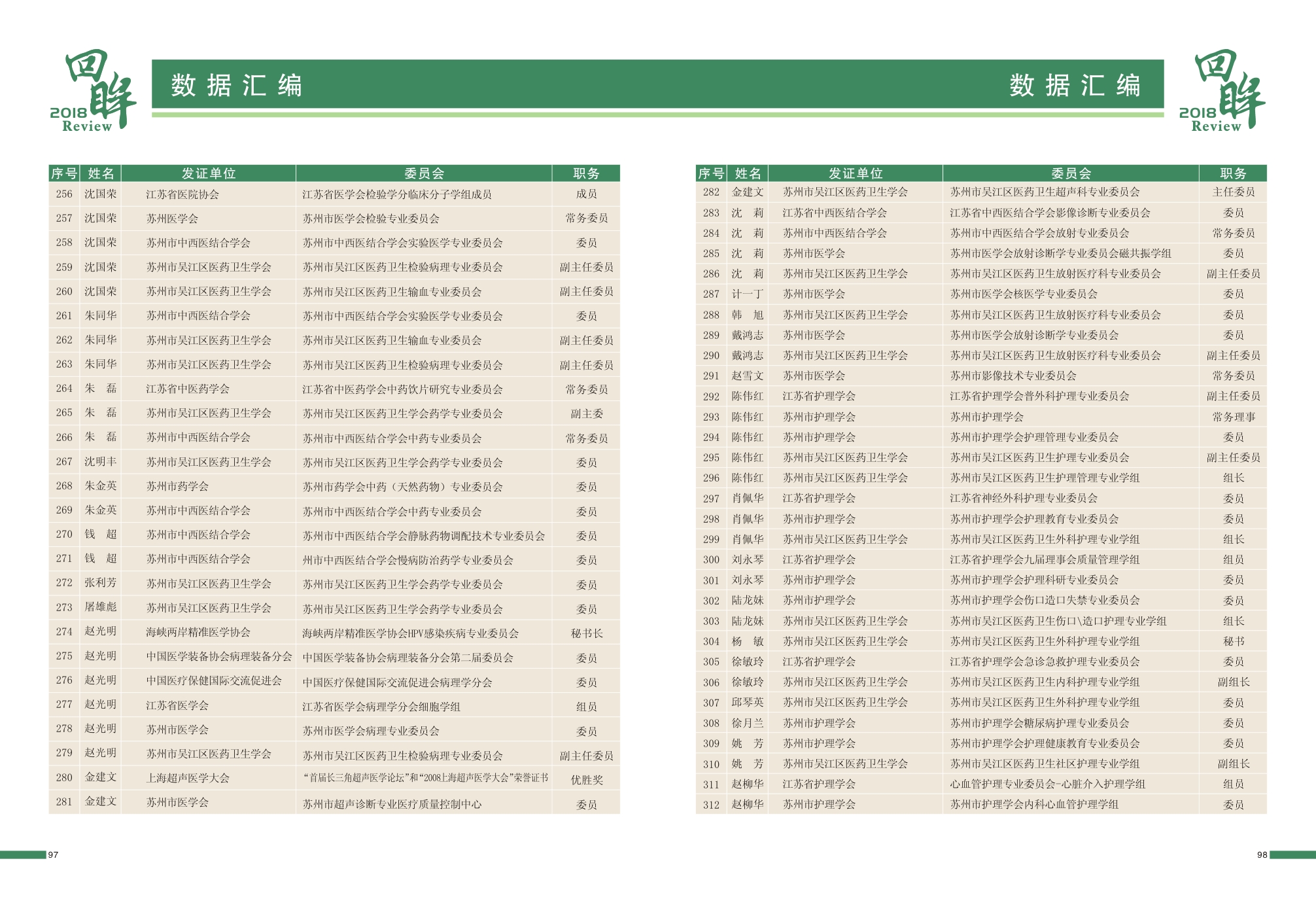Click page number 97 at bottom left

[54, 855]
